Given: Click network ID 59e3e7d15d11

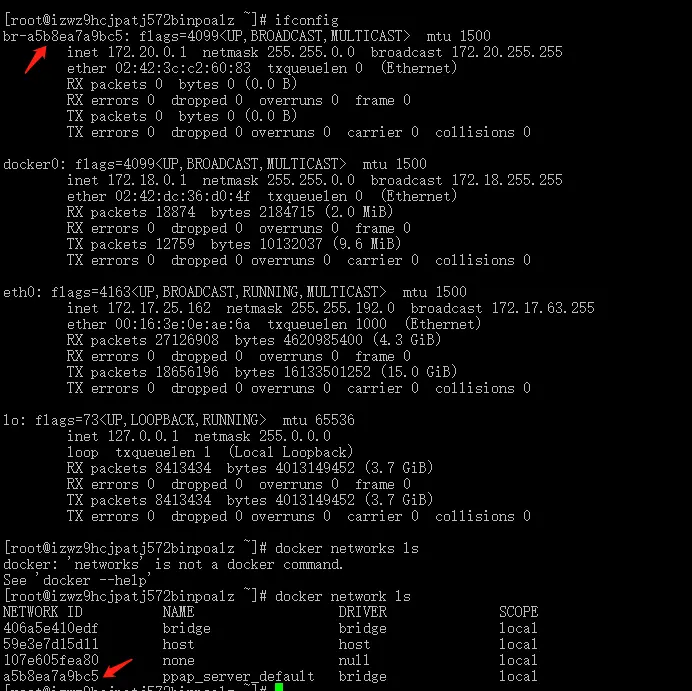Looking at the screenshot, I should [51, 644].
